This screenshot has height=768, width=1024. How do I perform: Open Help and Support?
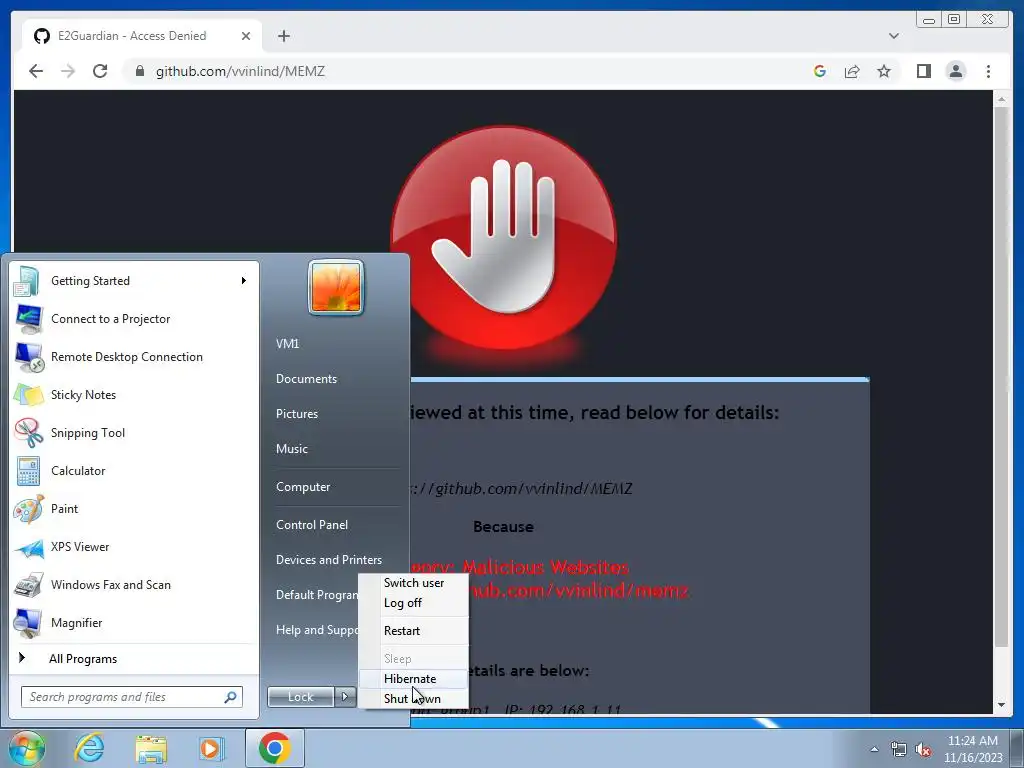point(316,630)
